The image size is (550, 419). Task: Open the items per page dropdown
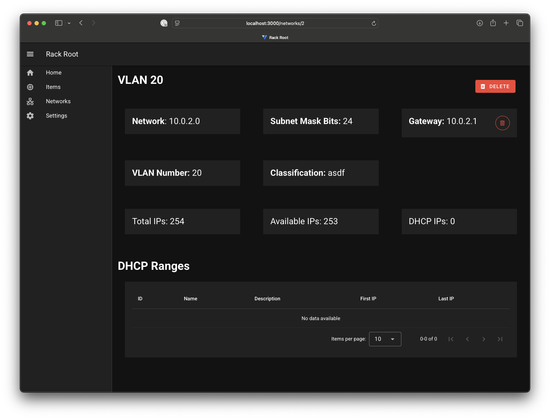[x=385, y=339]
